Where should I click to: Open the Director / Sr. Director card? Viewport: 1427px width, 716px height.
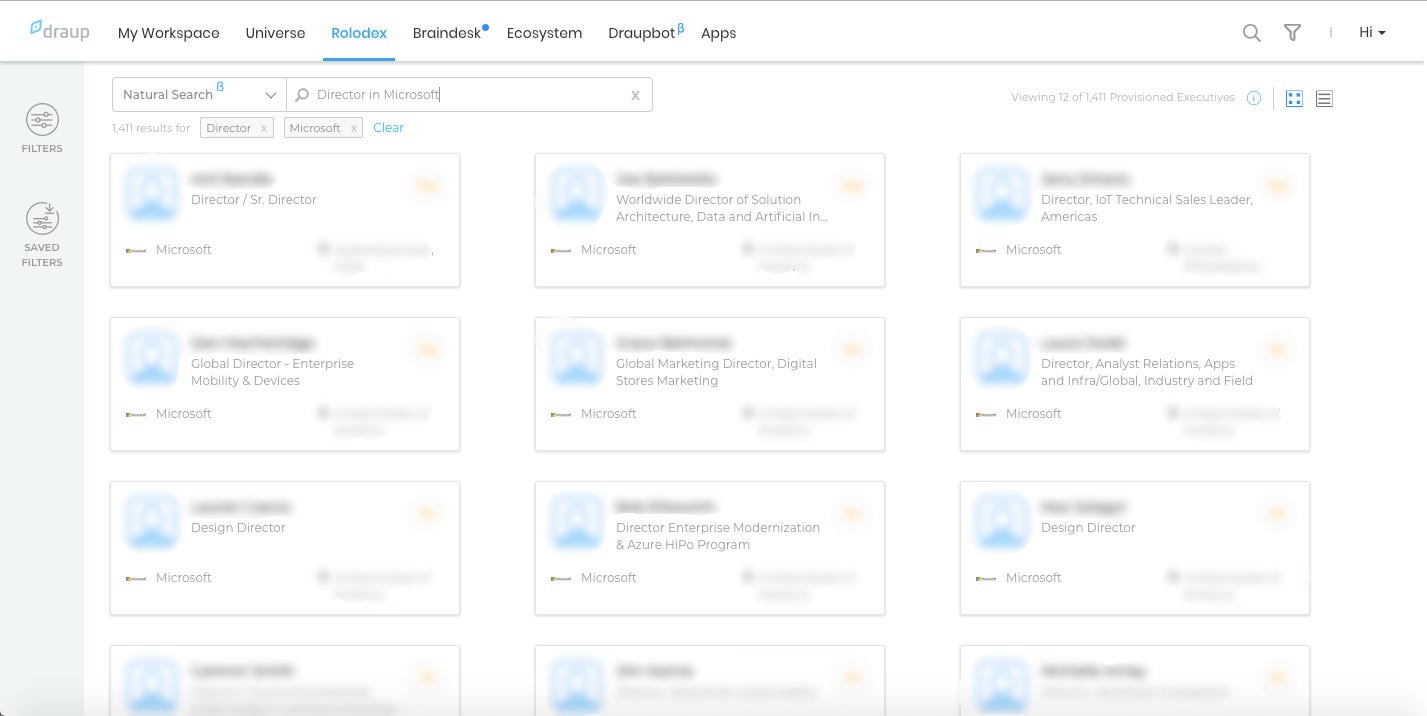285,220
